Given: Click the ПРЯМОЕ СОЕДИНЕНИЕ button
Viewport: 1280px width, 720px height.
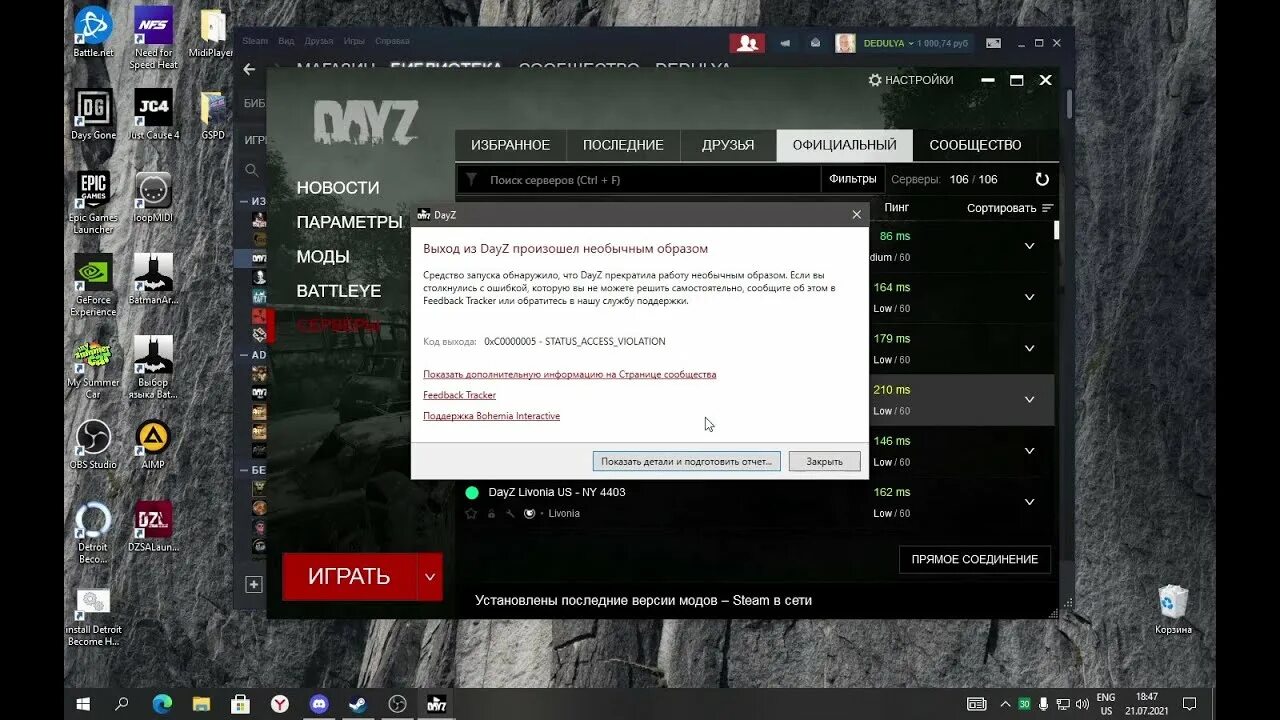Looking at the screenshot, I should coord(975,560).
